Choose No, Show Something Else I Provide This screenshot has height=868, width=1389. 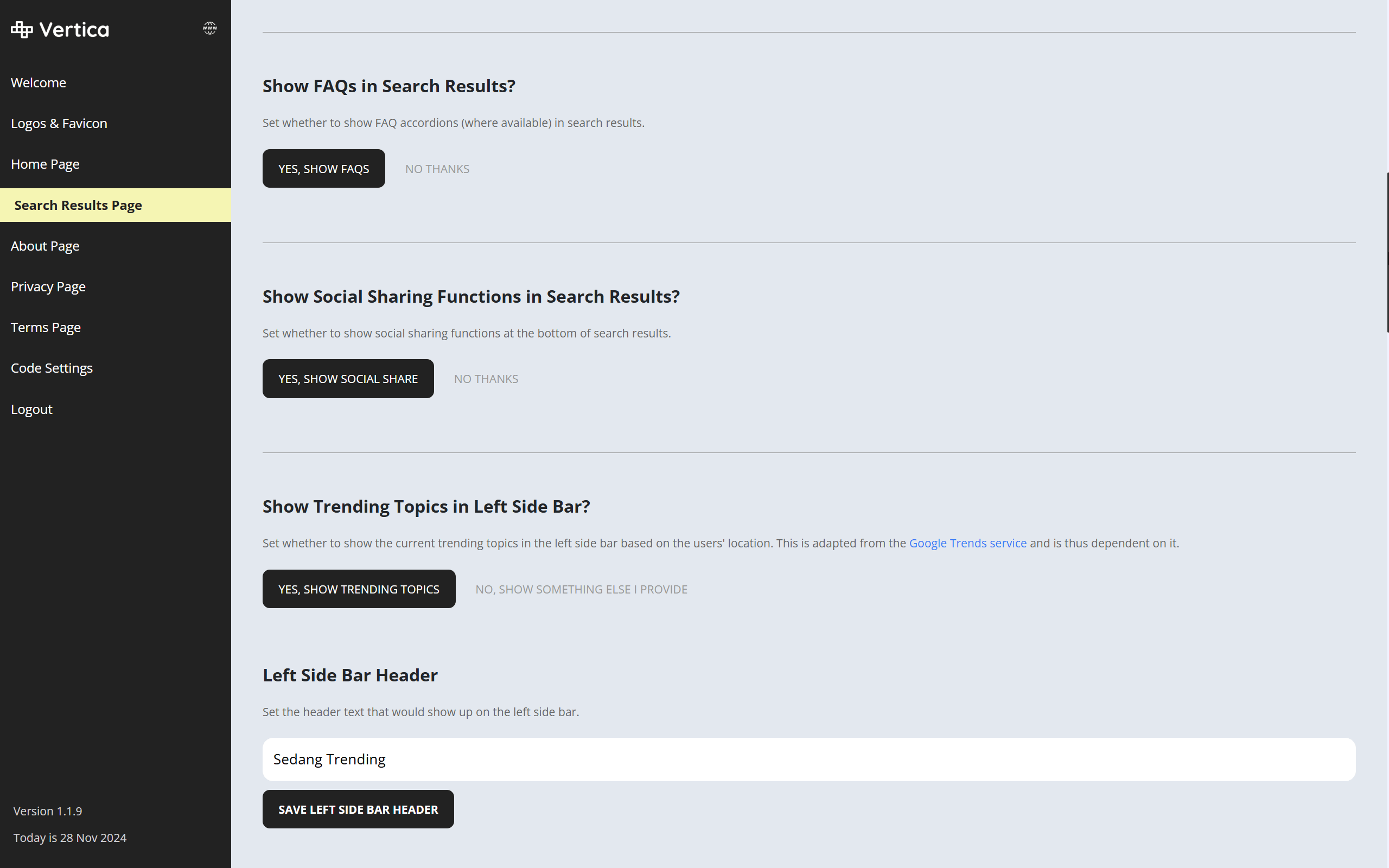click(x=582, y=589)
